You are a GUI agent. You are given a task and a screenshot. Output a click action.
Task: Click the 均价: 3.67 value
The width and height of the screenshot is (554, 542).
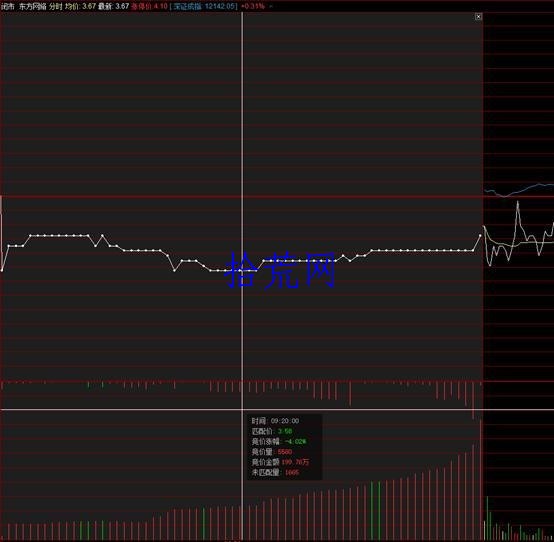pos(80,6)
